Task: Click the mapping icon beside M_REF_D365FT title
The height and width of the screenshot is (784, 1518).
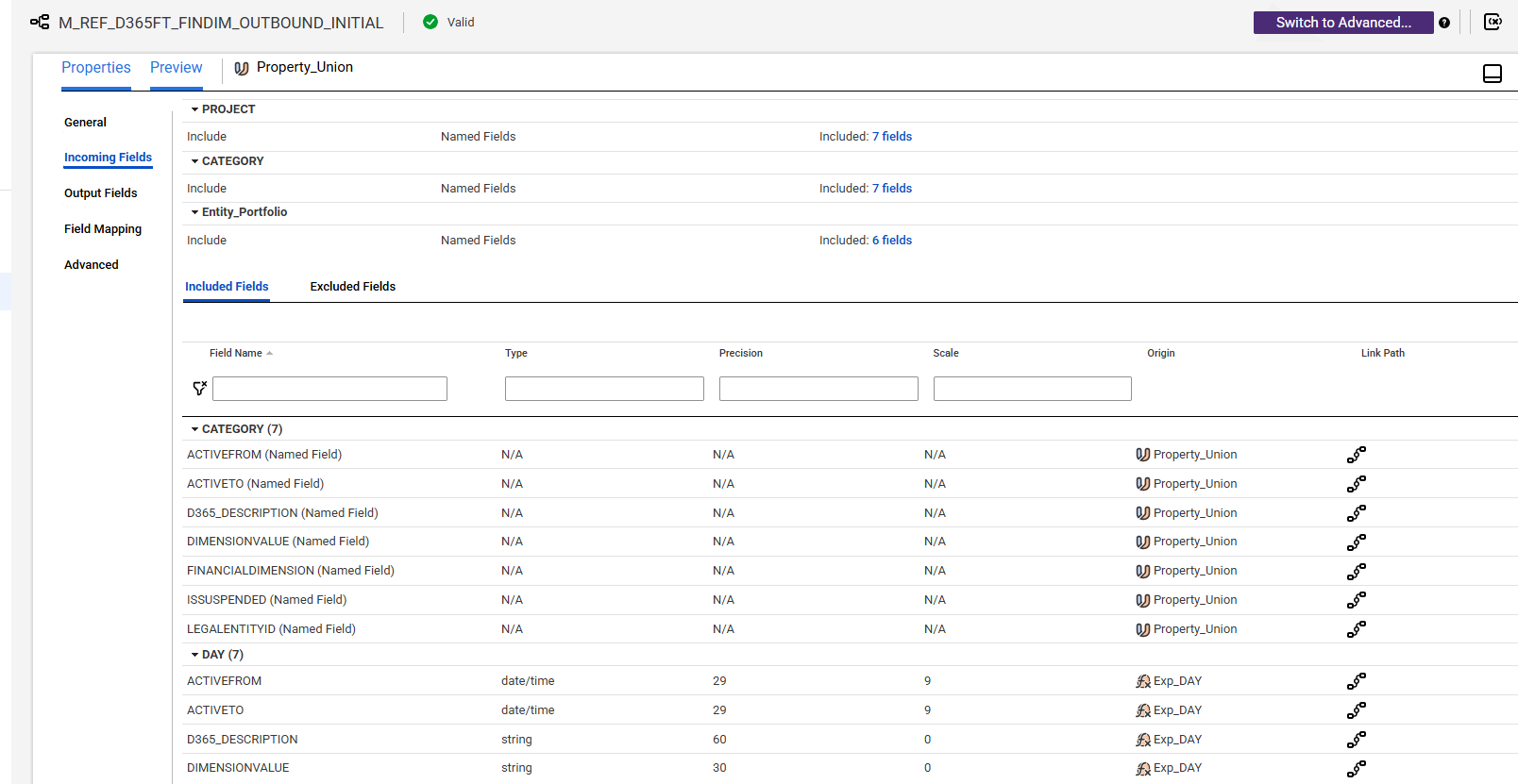Action: tap(40, 22)
